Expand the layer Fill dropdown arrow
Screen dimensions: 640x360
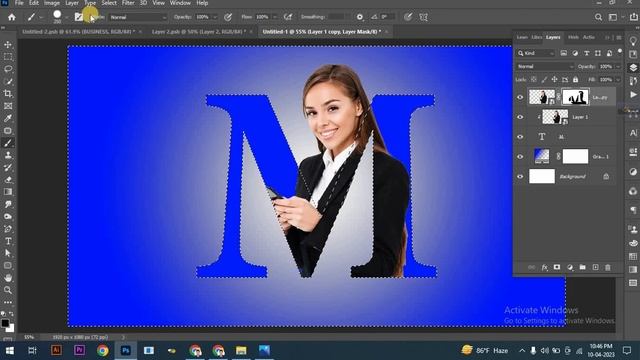click(x=618, y=79)
